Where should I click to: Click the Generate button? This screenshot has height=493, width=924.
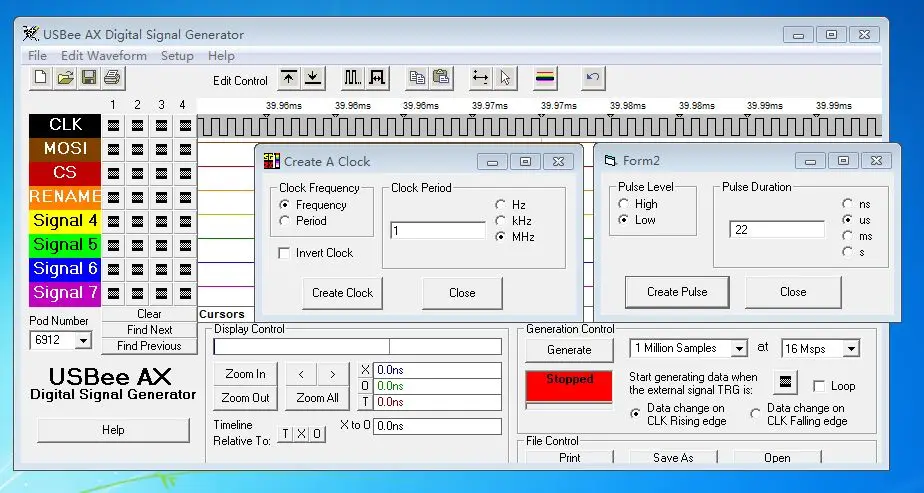(x=569, y=350)
